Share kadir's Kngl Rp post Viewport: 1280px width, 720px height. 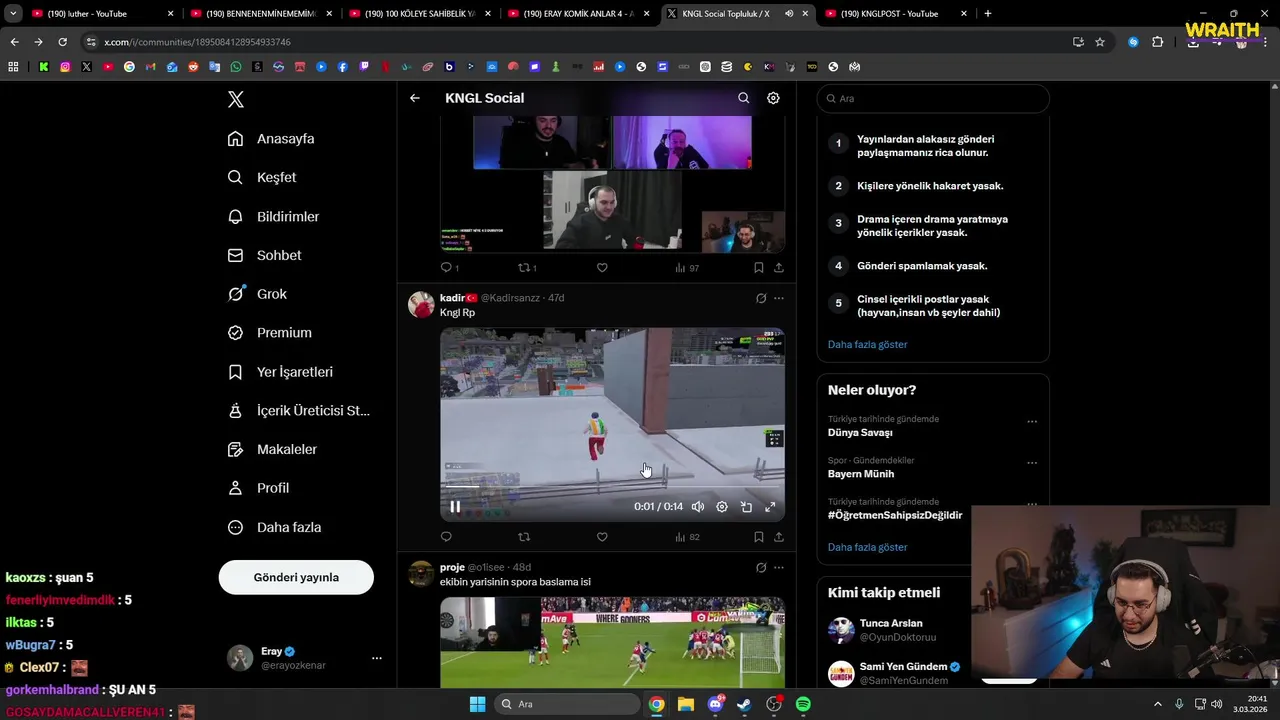pyautogui.click(x=779, y=537)
